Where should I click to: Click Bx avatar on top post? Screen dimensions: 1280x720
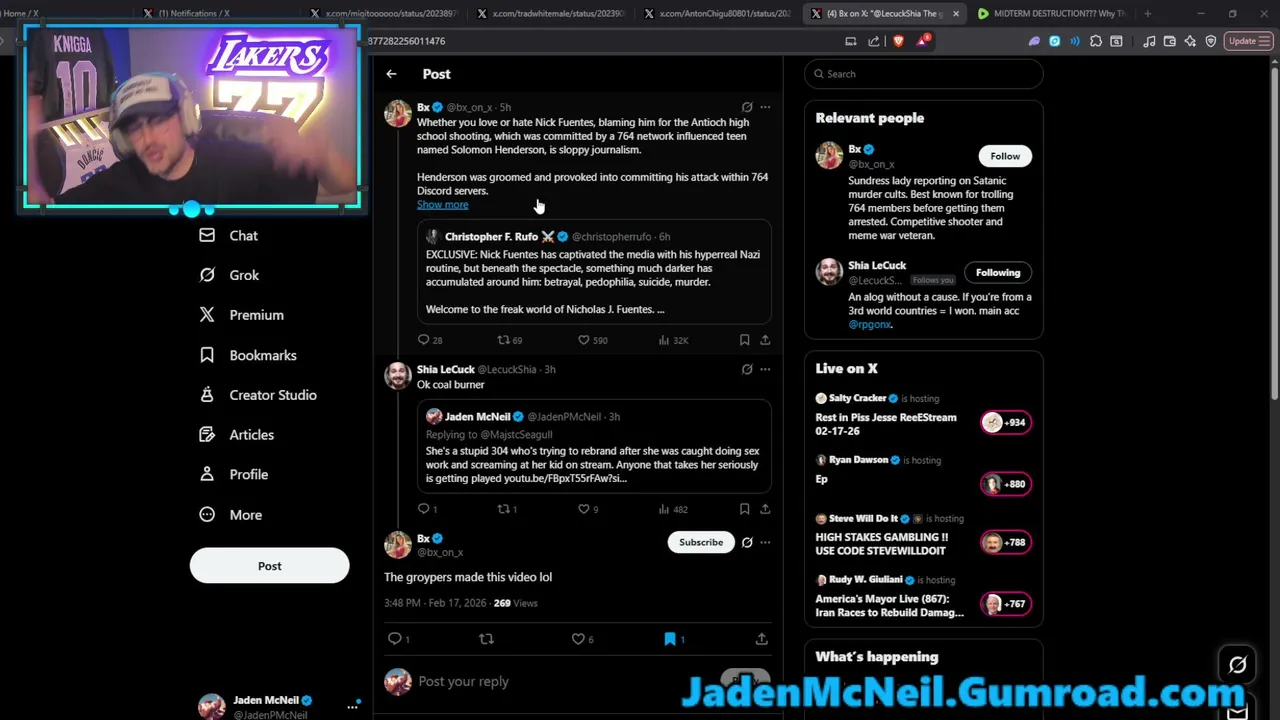pyautogui.click(x=398, y=113)
